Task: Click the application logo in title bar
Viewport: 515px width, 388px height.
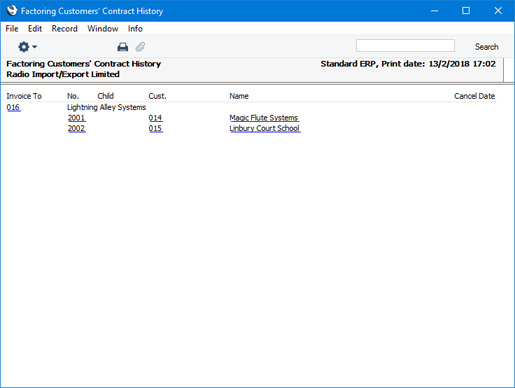Action: 12,11
